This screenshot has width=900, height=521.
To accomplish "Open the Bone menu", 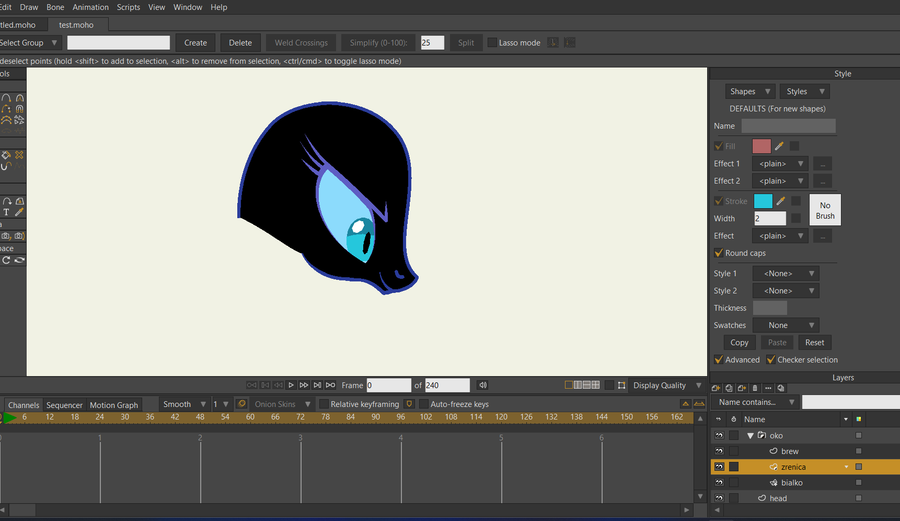I will coord(55,7).
